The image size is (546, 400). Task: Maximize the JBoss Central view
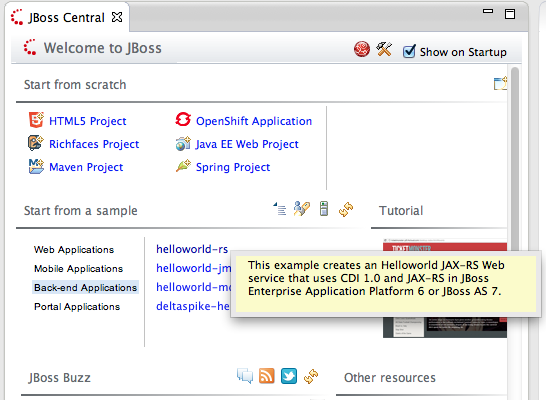[510, 14]
